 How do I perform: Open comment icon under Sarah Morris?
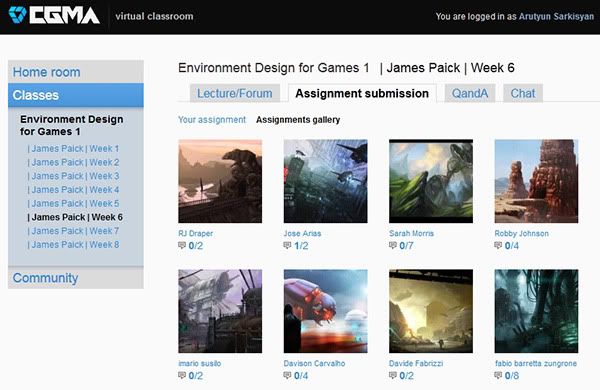pyautogui.click(x=393, y=245)
